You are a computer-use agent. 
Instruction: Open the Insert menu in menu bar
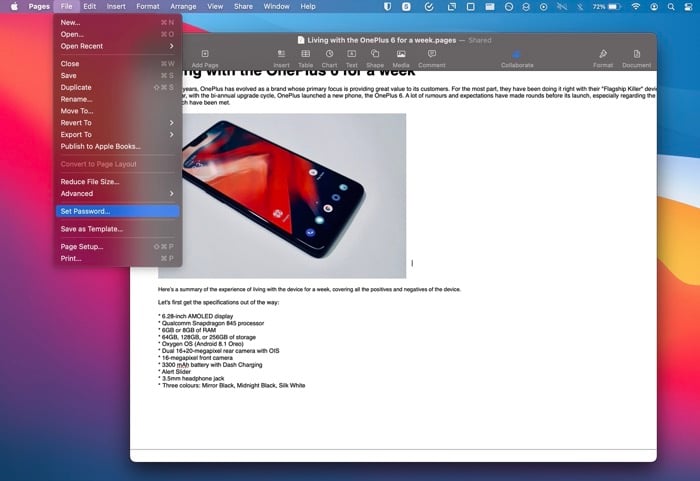(116, 6)
